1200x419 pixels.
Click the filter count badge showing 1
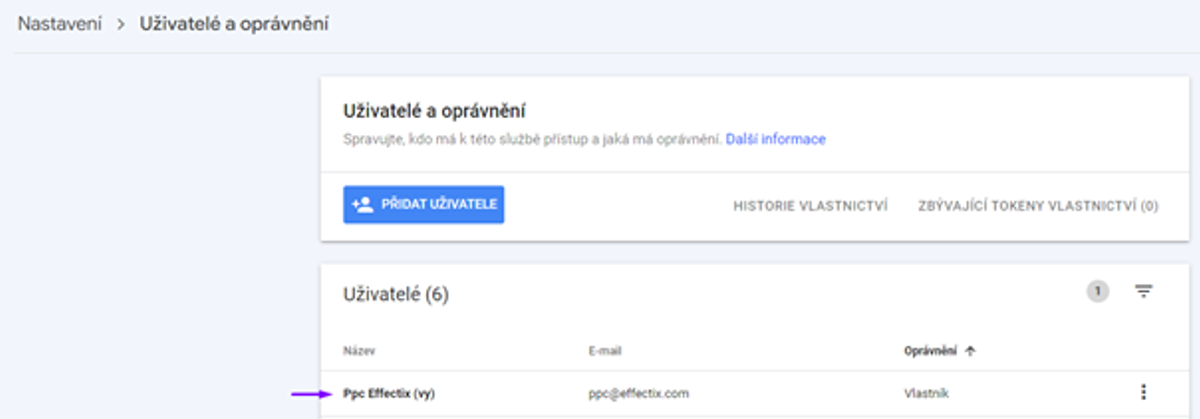point(1098,292)
